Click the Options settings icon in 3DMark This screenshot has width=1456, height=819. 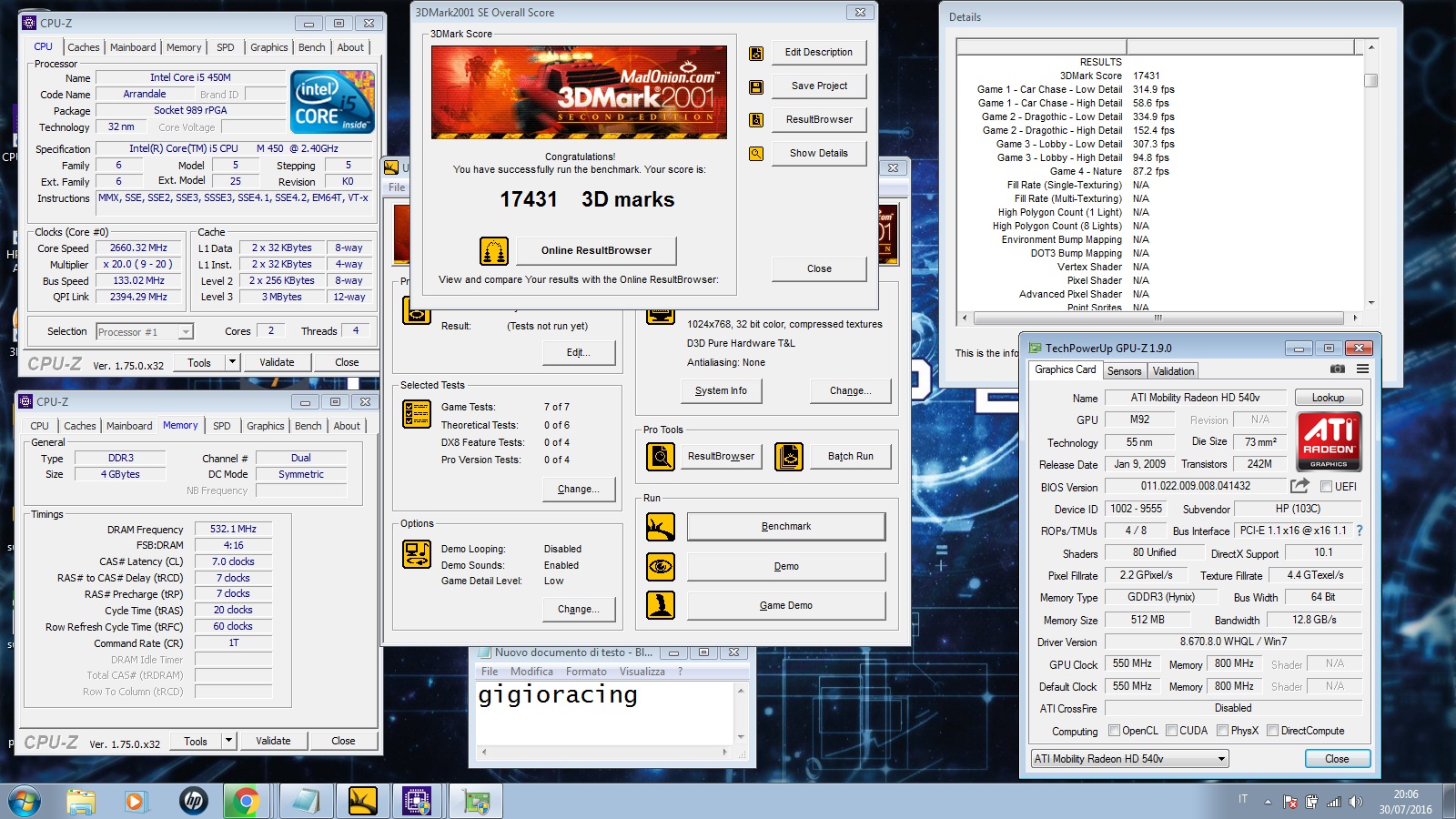[417, 554]
